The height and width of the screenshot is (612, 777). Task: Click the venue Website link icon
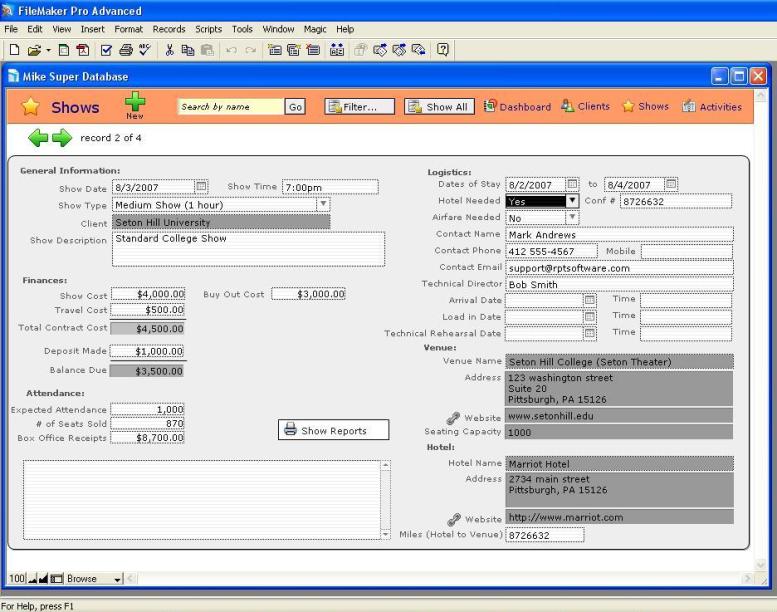pyautogui.click(x=453, y=418)
